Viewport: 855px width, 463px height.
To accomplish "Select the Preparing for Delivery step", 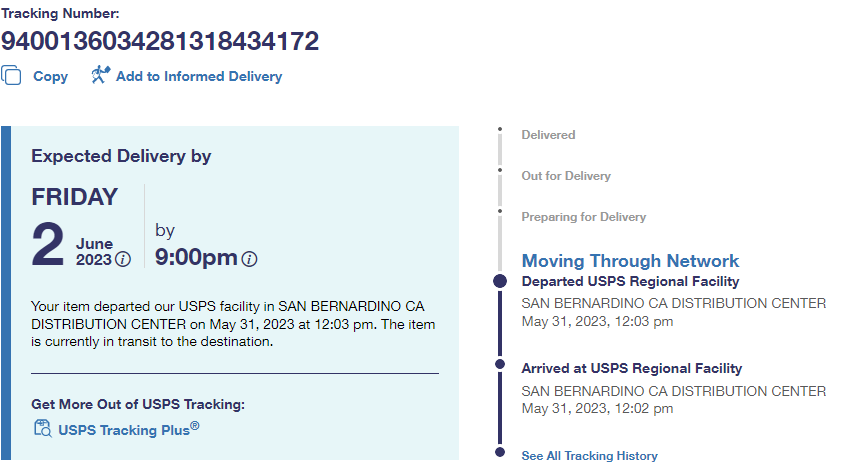I will (x=583, y=217).
